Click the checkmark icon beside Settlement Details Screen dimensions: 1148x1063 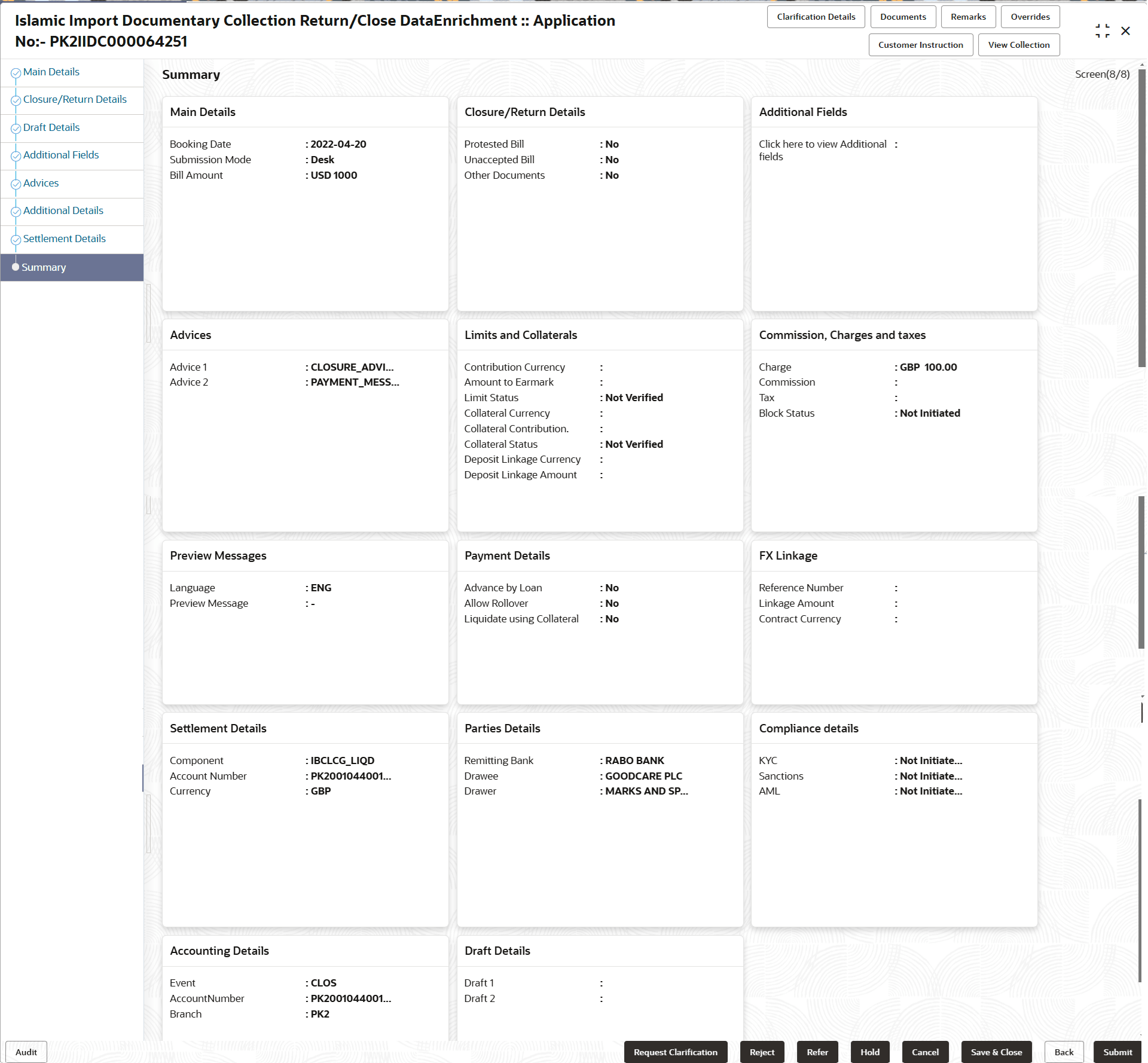coord(16,240)
